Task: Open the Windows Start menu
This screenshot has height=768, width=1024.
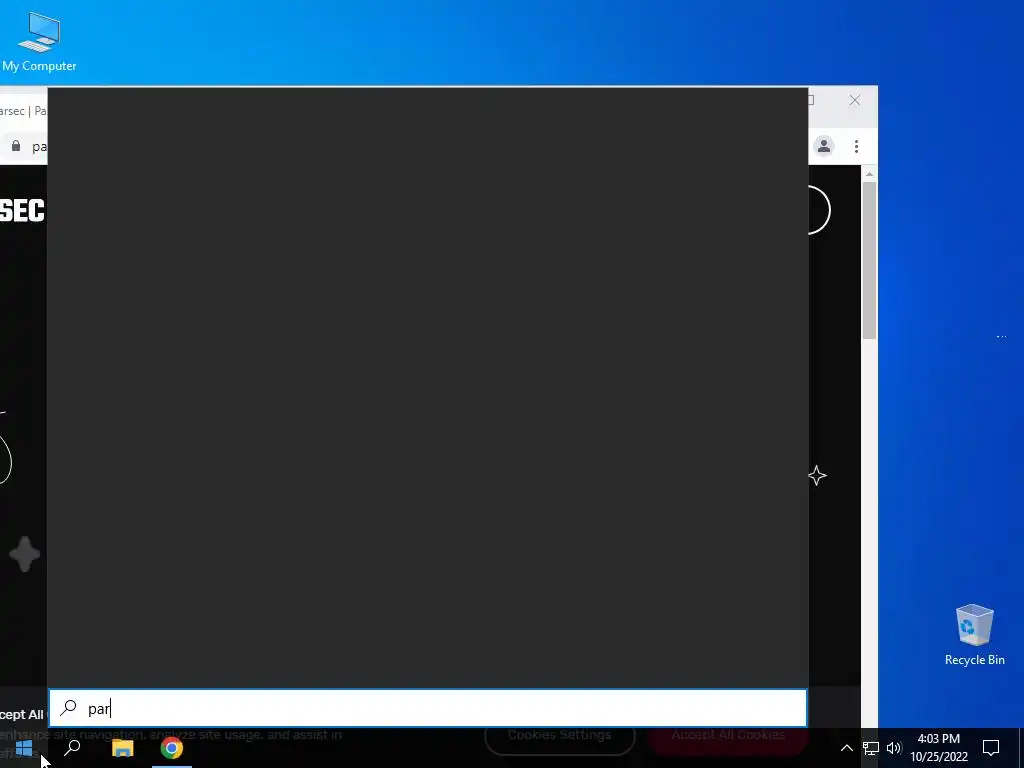Action: pyautogui.click(x=24, y=748)
